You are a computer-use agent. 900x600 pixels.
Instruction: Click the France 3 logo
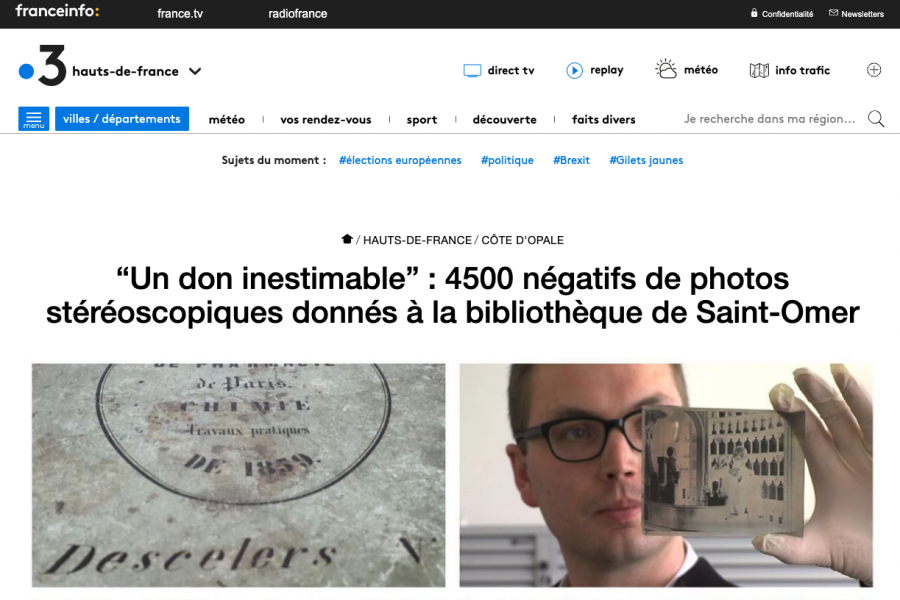(x=43, y=66)
